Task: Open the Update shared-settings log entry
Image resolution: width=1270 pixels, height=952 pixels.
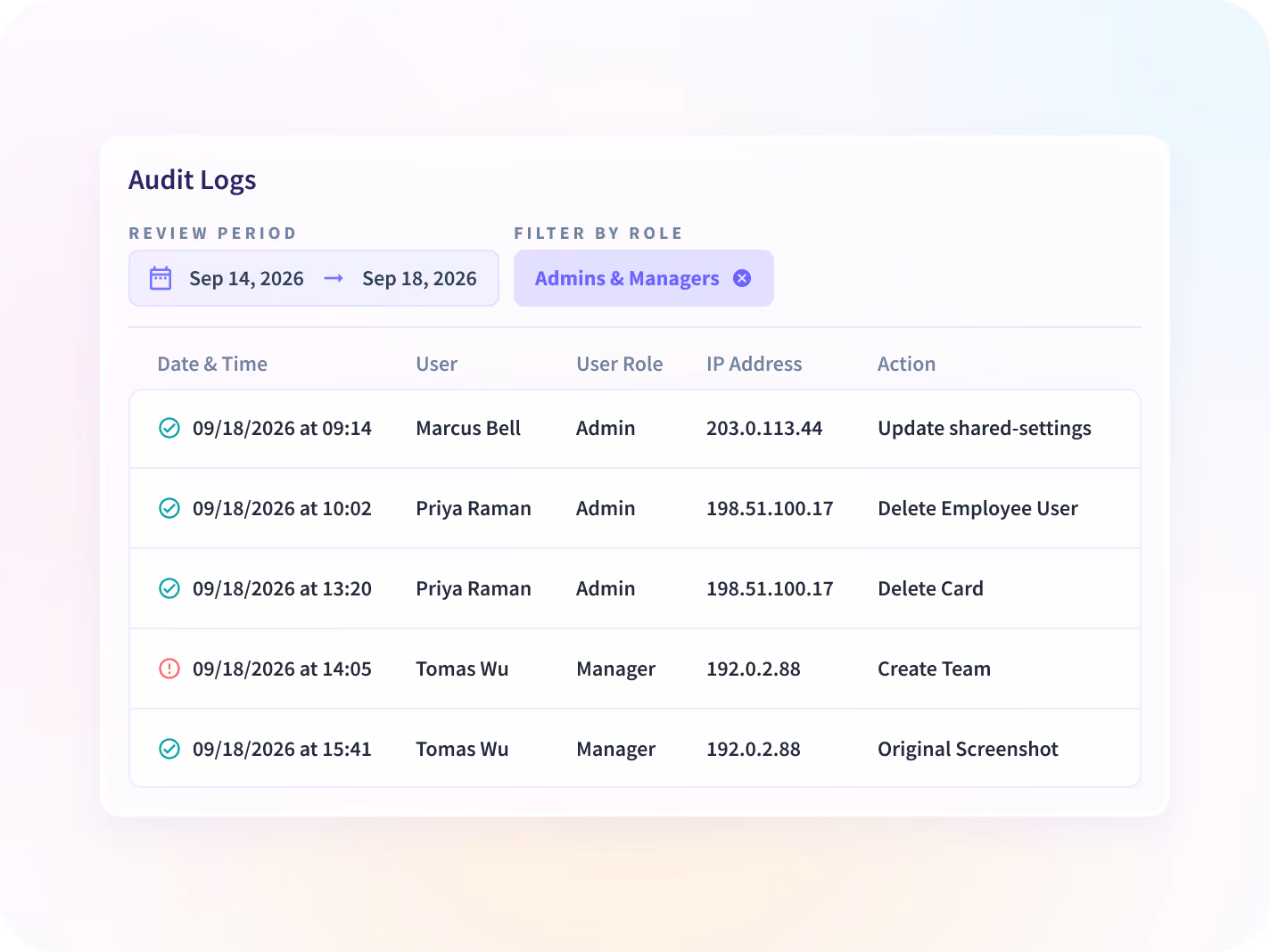Action: 635,429
